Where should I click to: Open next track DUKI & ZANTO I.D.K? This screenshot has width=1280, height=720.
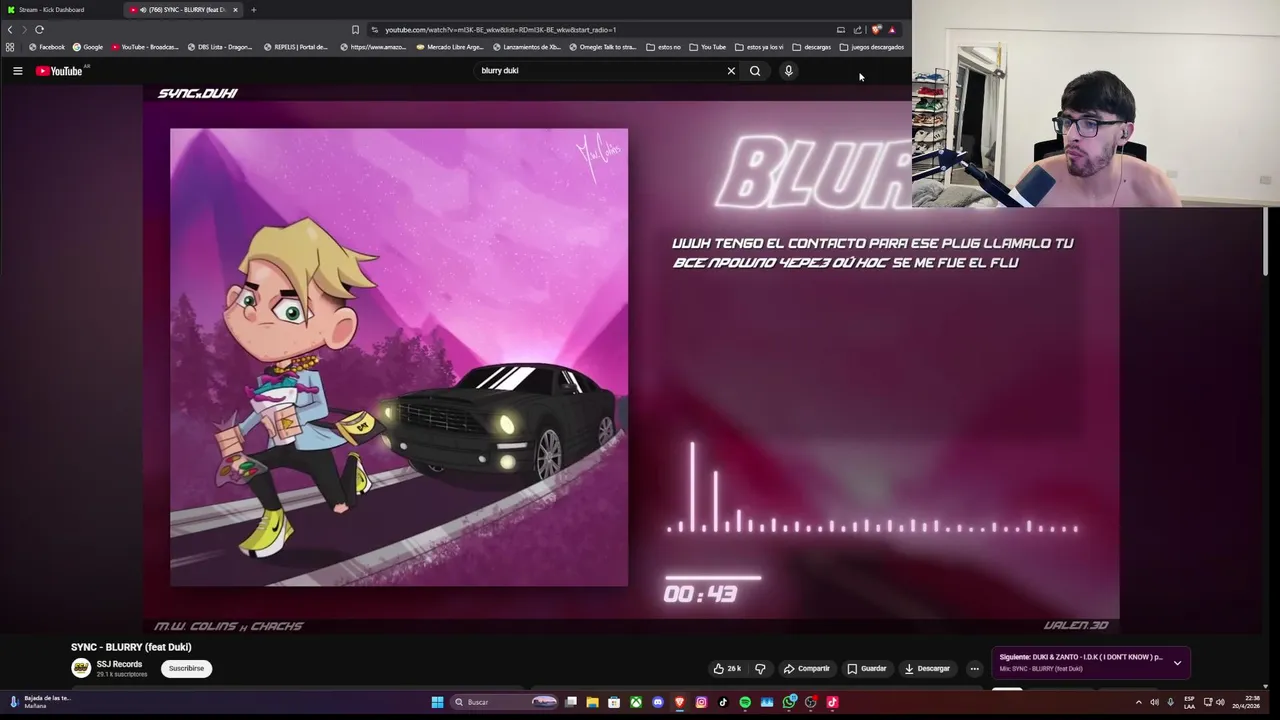[x=1081, y=657]
